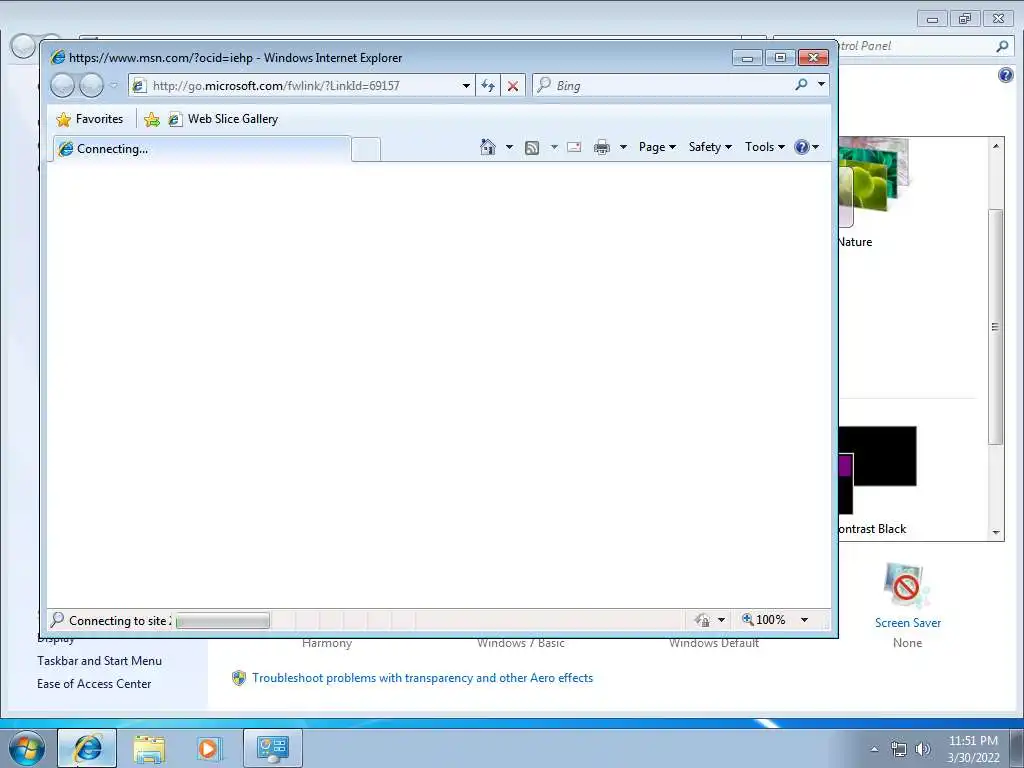Click the Control Panel taskbar icon
The width and height of the screenshot is (1024, 768).
[x=272, y=748]
